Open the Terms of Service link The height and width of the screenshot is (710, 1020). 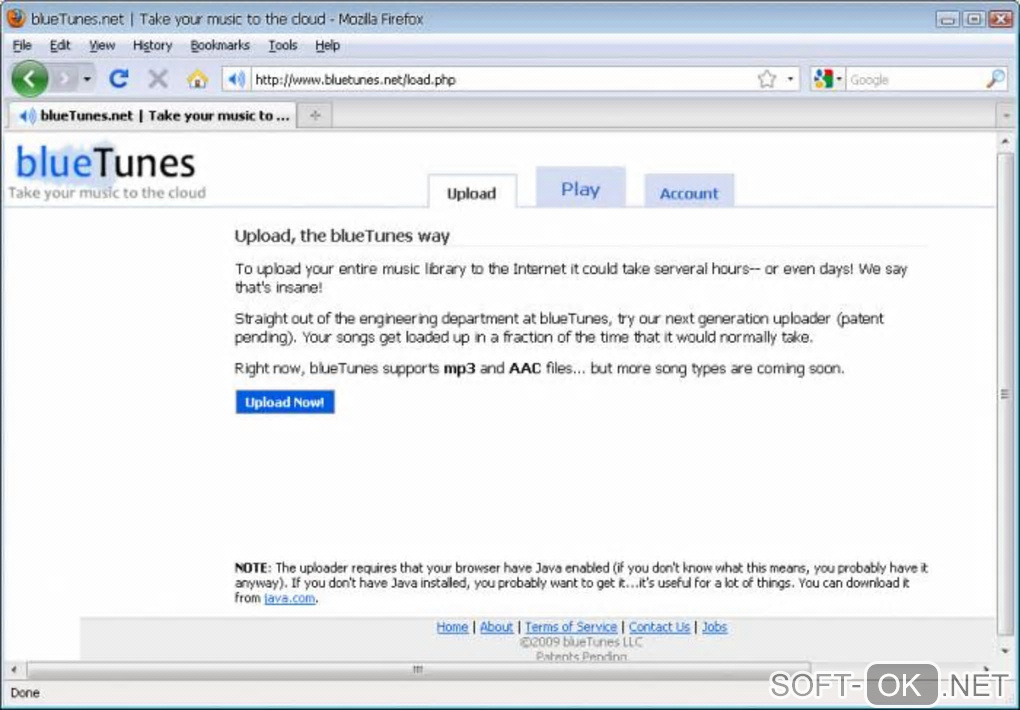point(571,627)
